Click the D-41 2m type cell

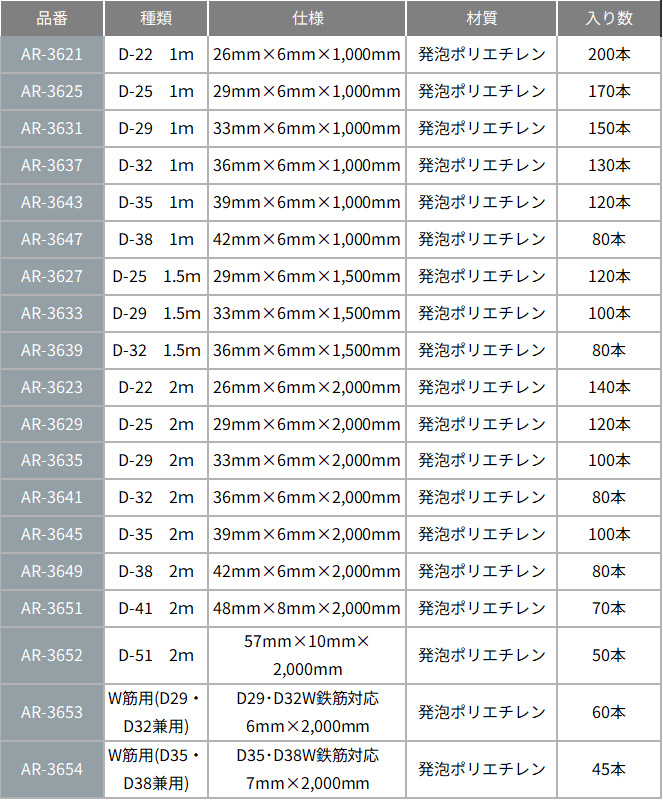point(155,608)
